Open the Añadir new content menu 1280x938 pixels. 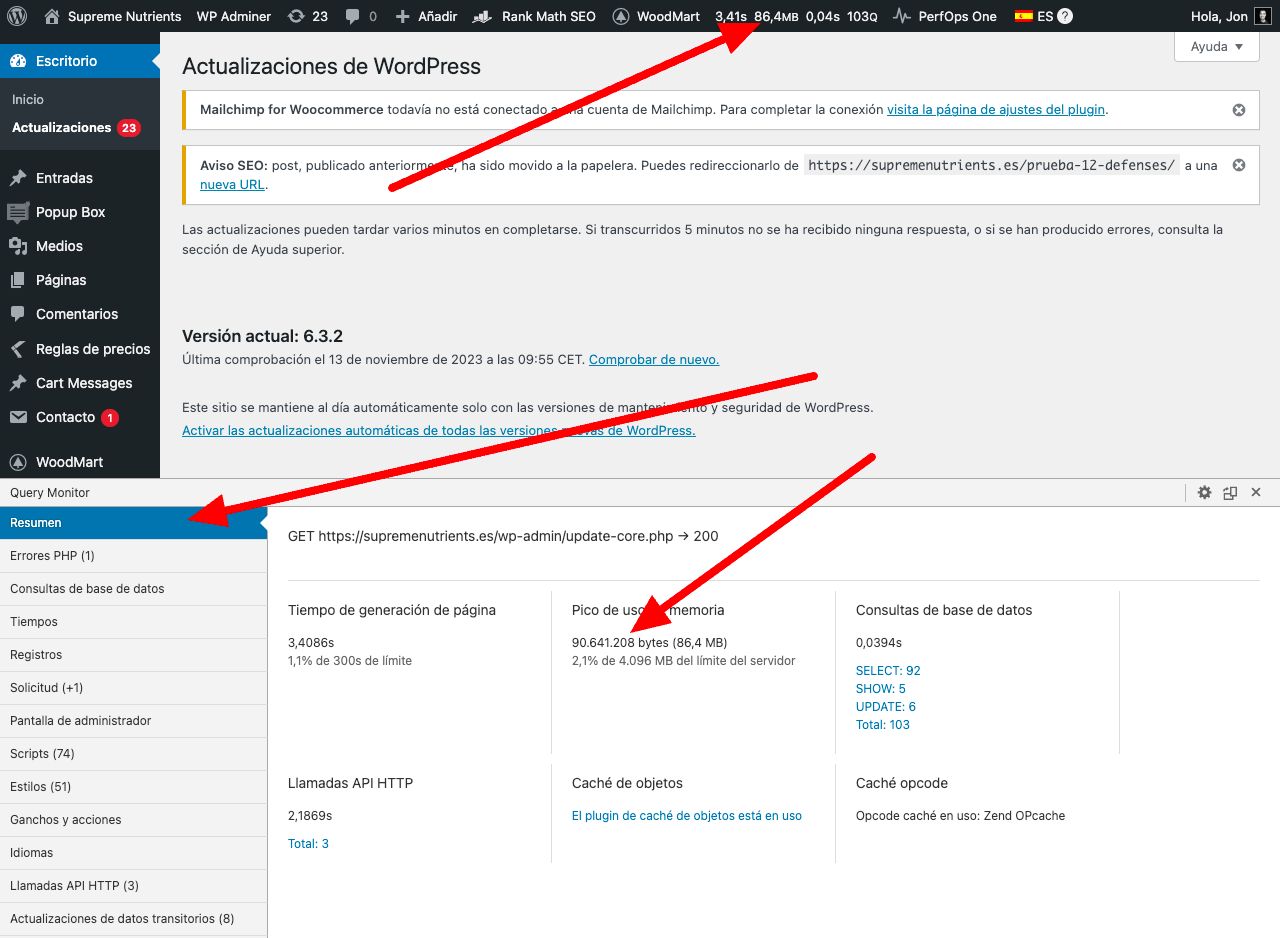pos(426,16)
